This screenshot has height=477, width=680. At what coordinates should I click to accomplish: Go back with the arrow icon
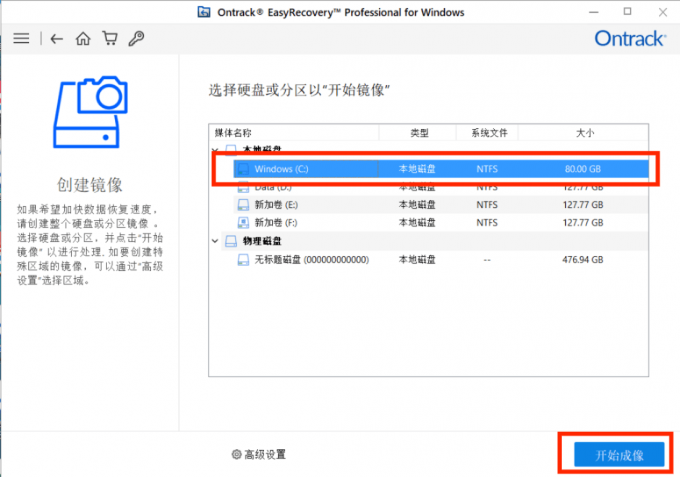[57, 39]
